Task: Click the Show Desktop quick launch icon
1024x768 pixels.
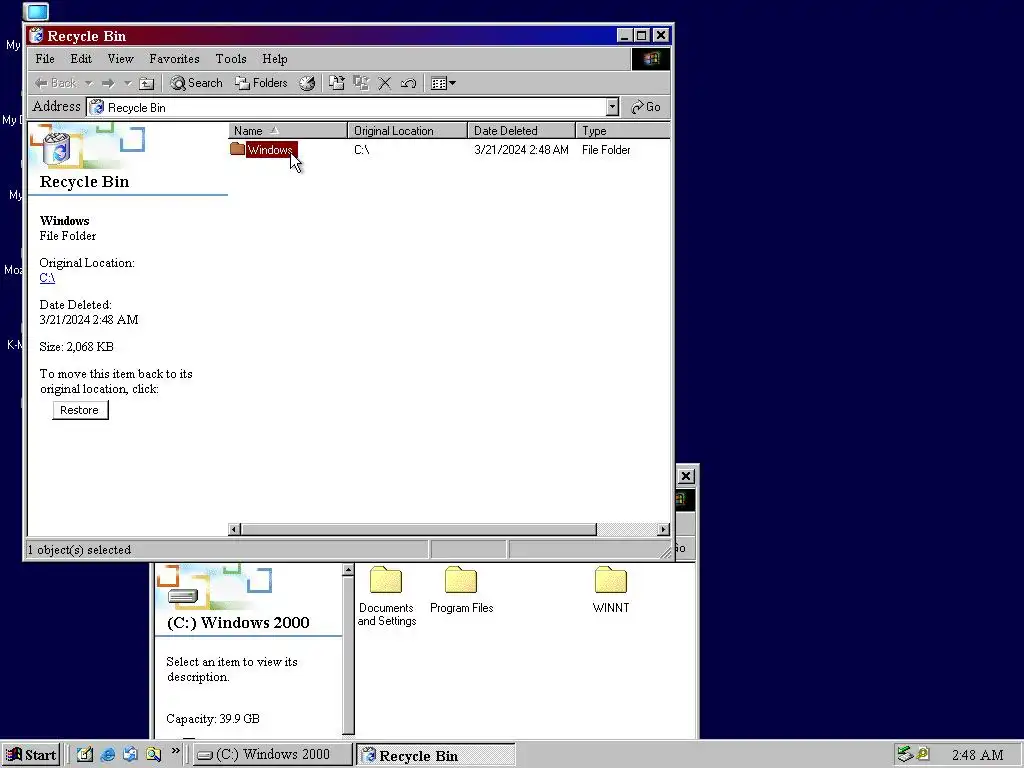Action: (84, 754)
